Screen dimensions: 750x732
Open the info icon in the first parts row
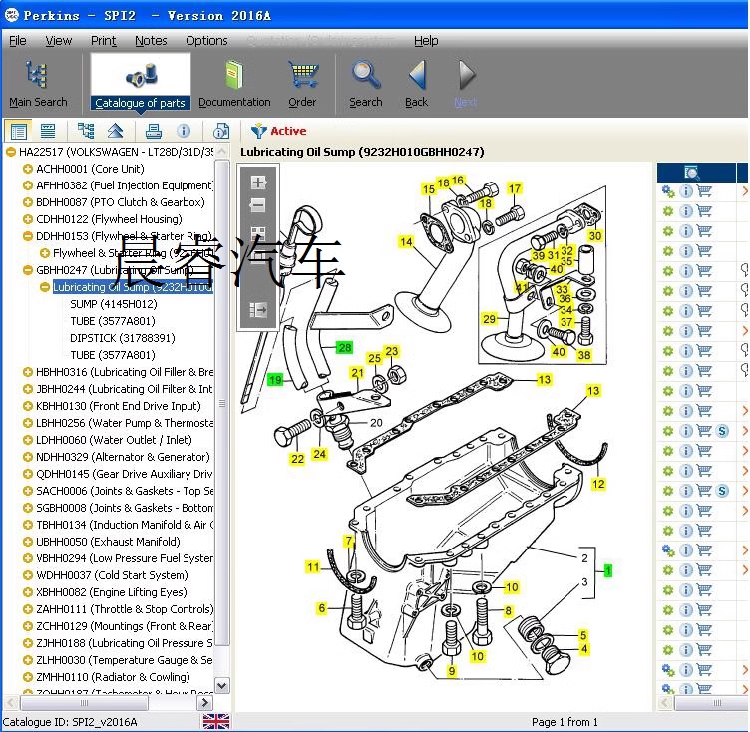[685, 191]
